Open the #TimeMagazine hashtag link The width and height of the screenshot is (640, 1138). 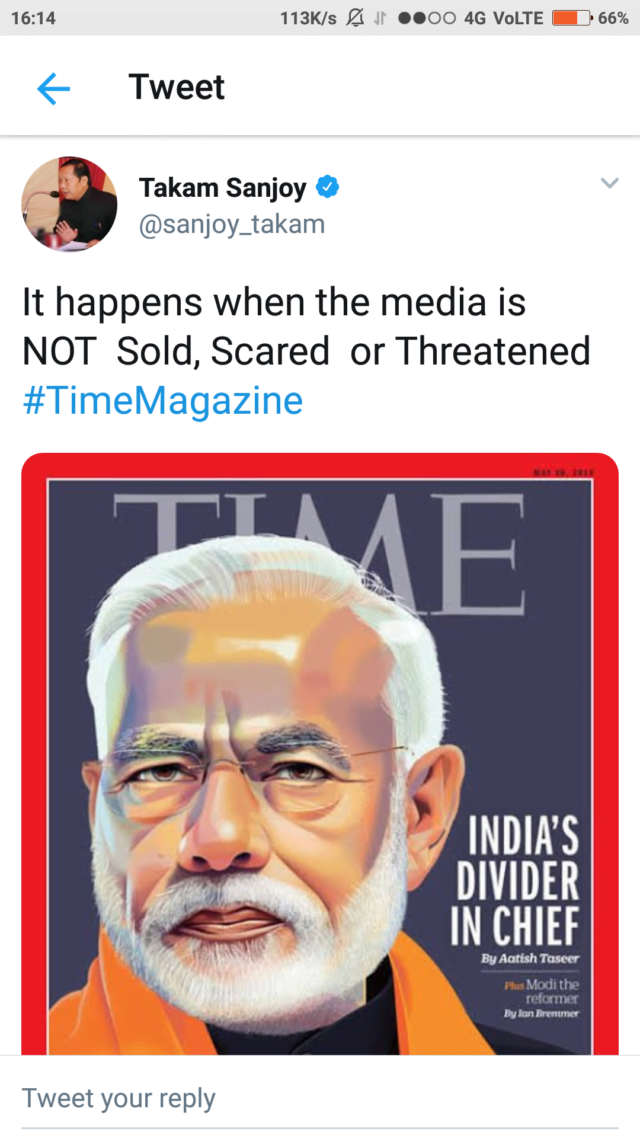[163, 401]
